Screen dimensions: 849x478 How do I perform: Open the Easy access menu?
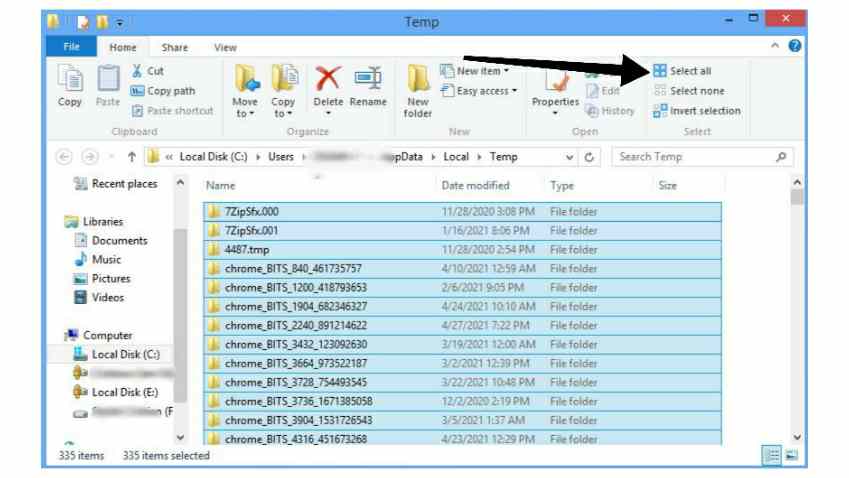pos(479,91)
